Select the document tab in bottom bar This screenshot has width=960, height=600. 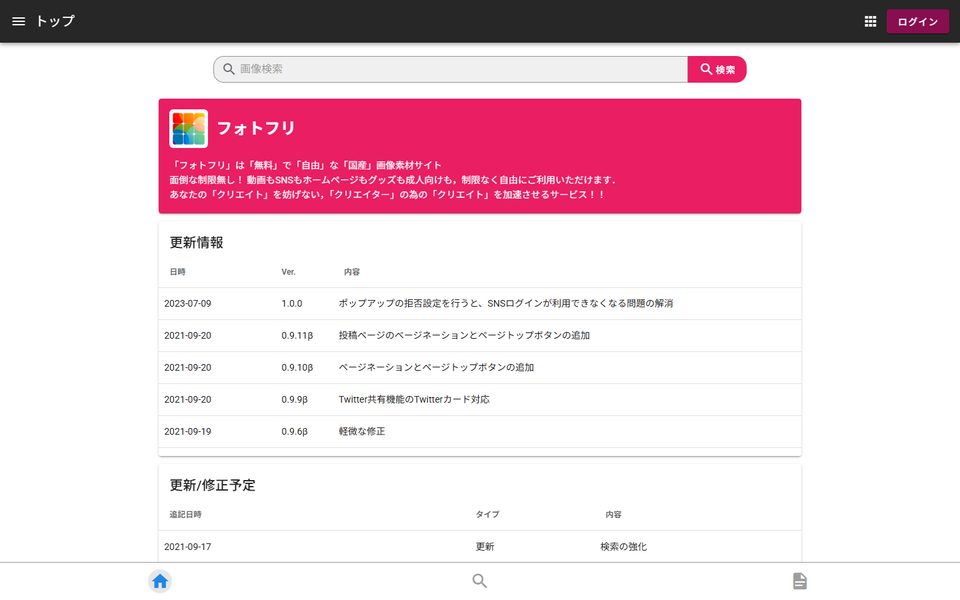(x=800, y=581)
